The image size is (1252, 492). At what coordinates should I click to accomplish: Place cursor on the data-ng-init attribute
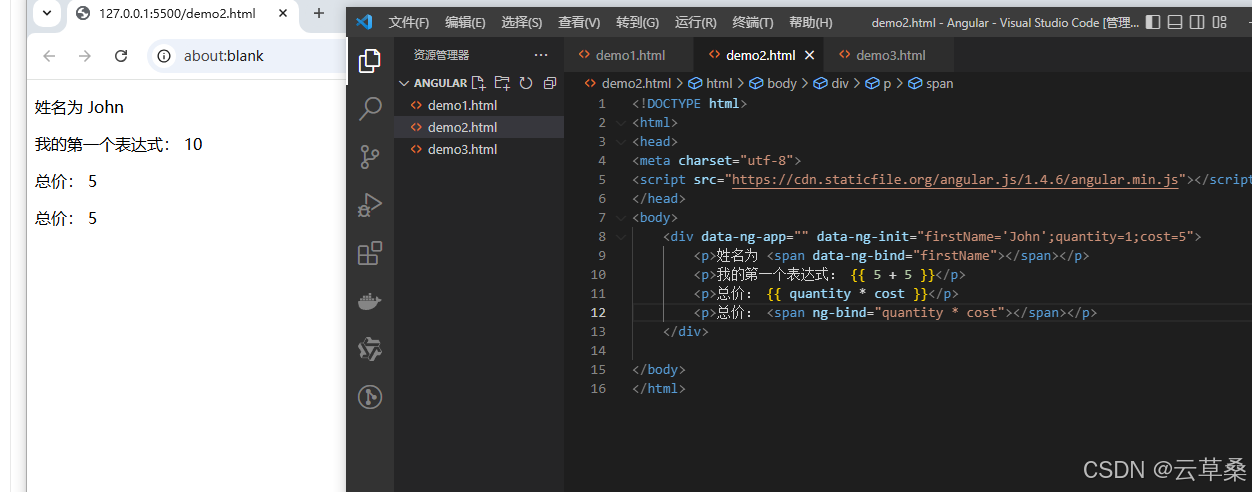pyautogui.click(x=863, y=237)
